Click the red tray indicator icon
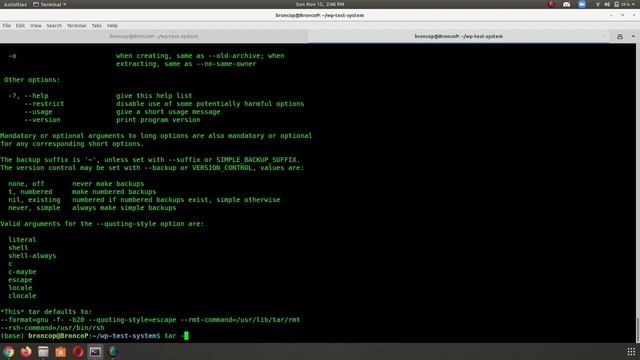The width and height of the screenshot is (640, 360). [x=551, y=4]
